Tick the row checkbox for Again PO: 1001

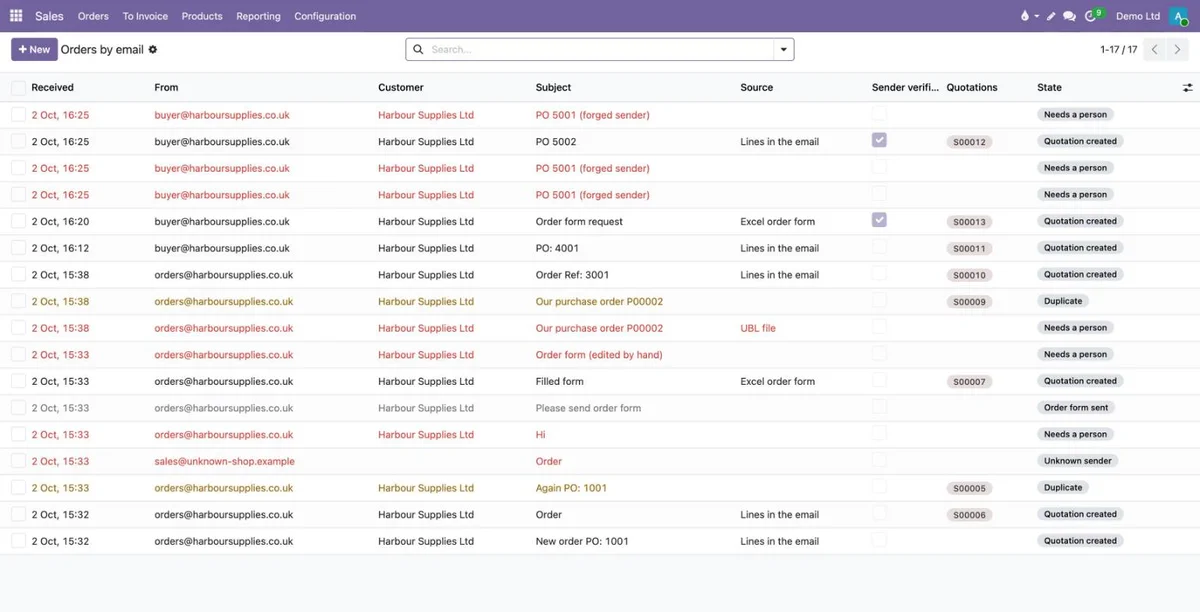[x=18, y=488]
